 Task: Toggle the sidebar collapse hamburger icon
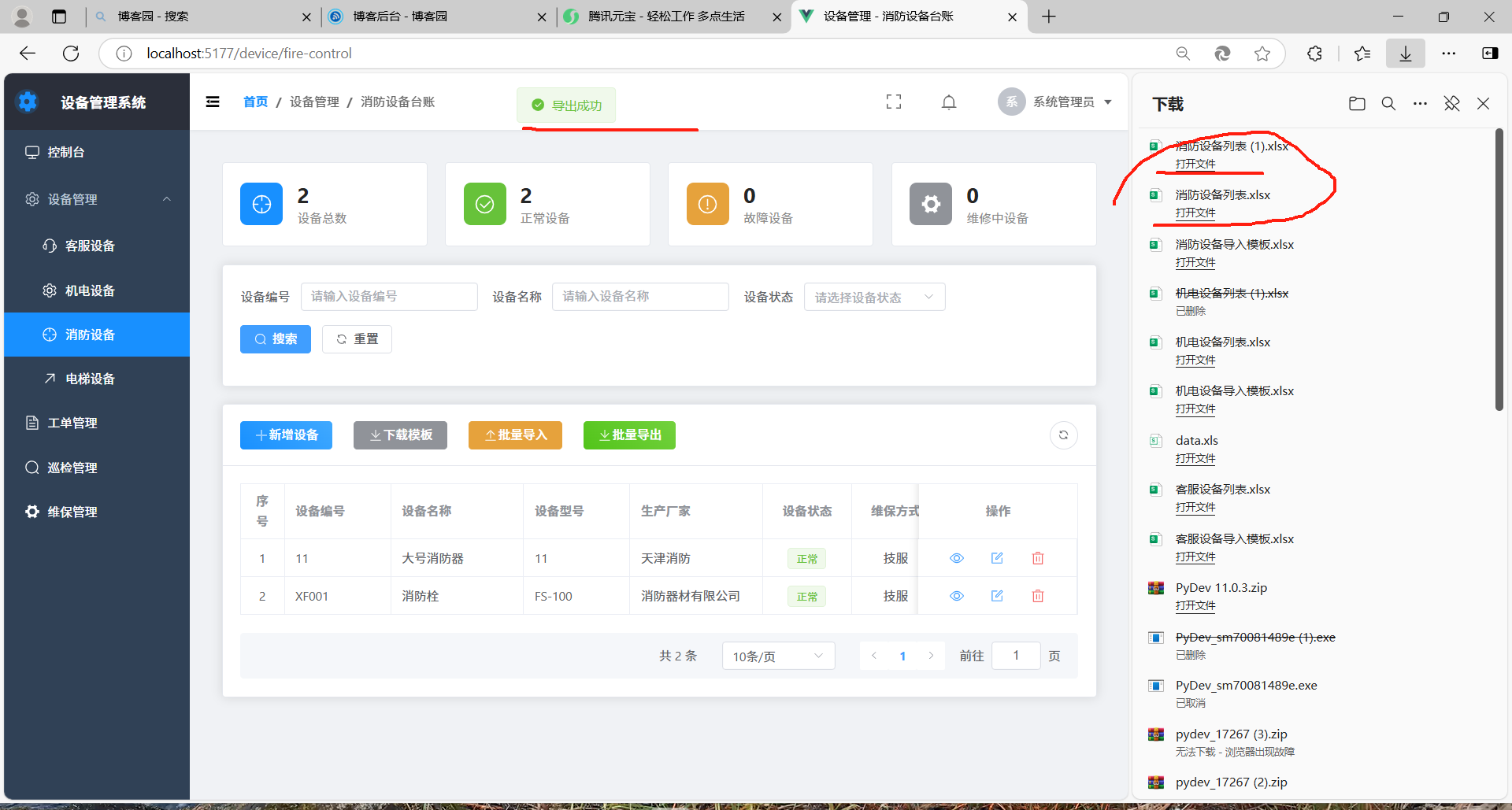[213, 102]
